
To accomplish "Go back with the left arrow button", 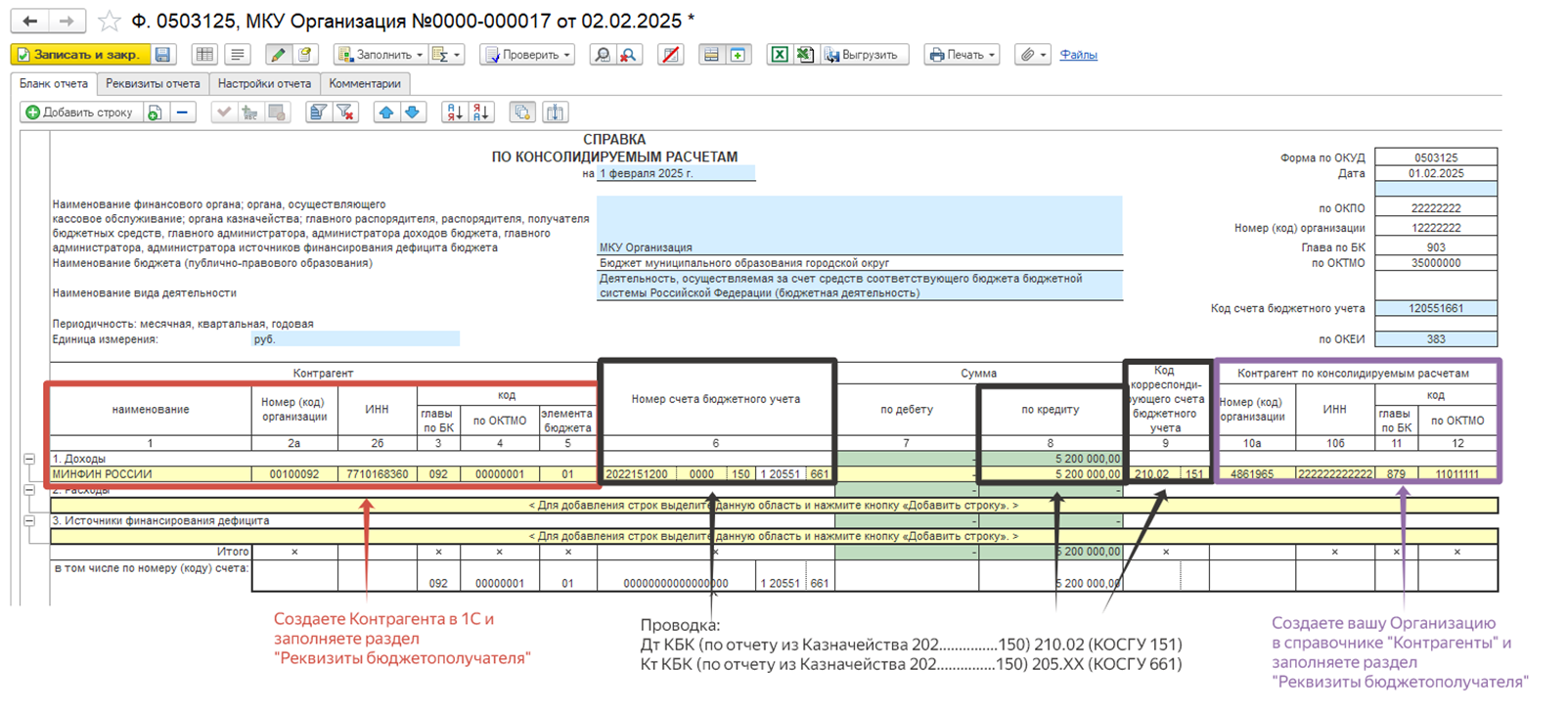I will click(29, 21).
